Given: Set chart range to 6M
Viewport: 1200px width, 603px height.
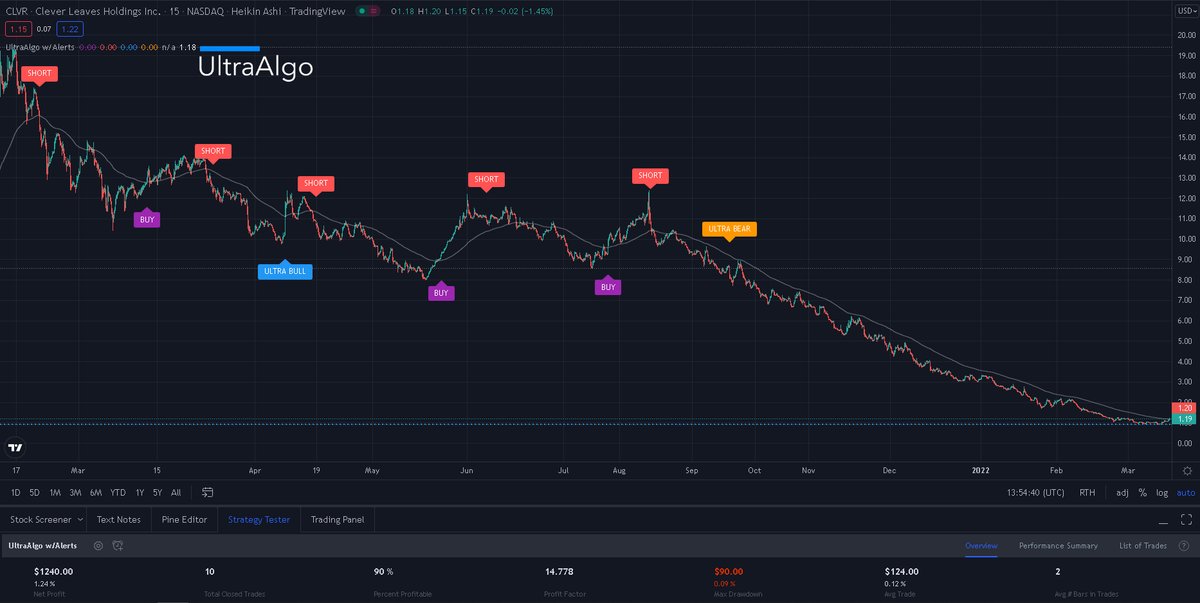Looking at the screenshot, I should pos(96,492).
